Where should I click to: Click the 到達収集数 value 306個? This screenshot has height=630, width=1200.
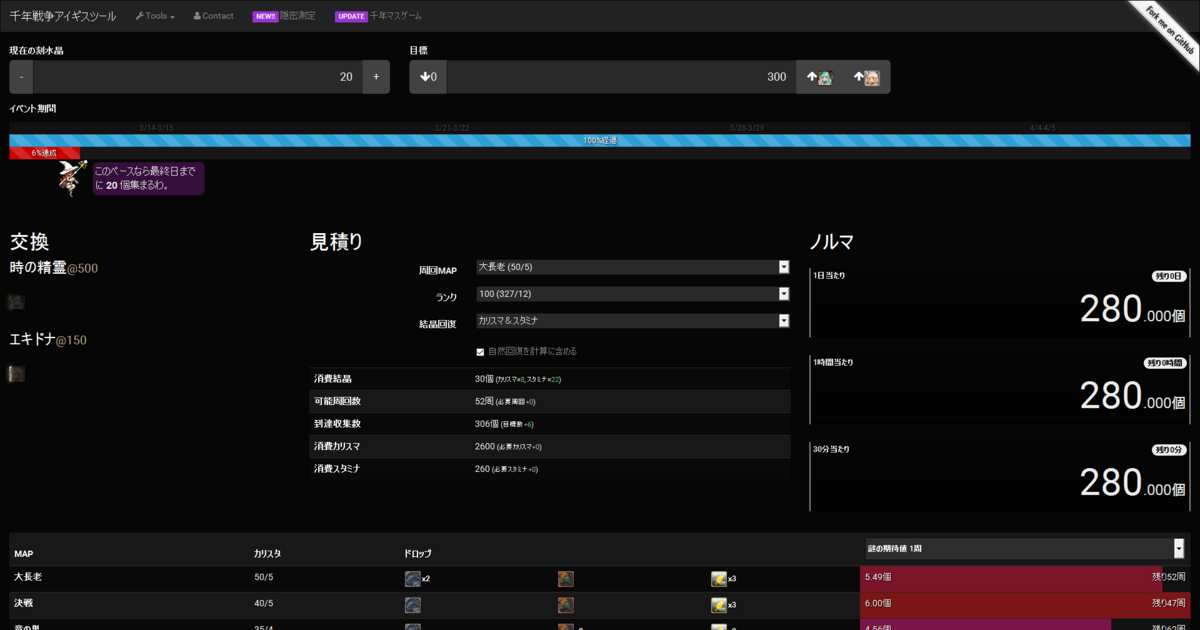tap(488, 424)
